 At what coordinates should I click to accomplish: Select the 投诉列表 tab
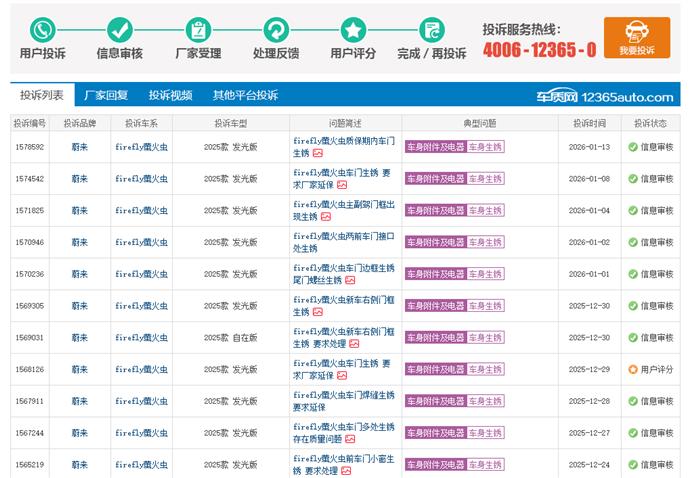(42, 96)
